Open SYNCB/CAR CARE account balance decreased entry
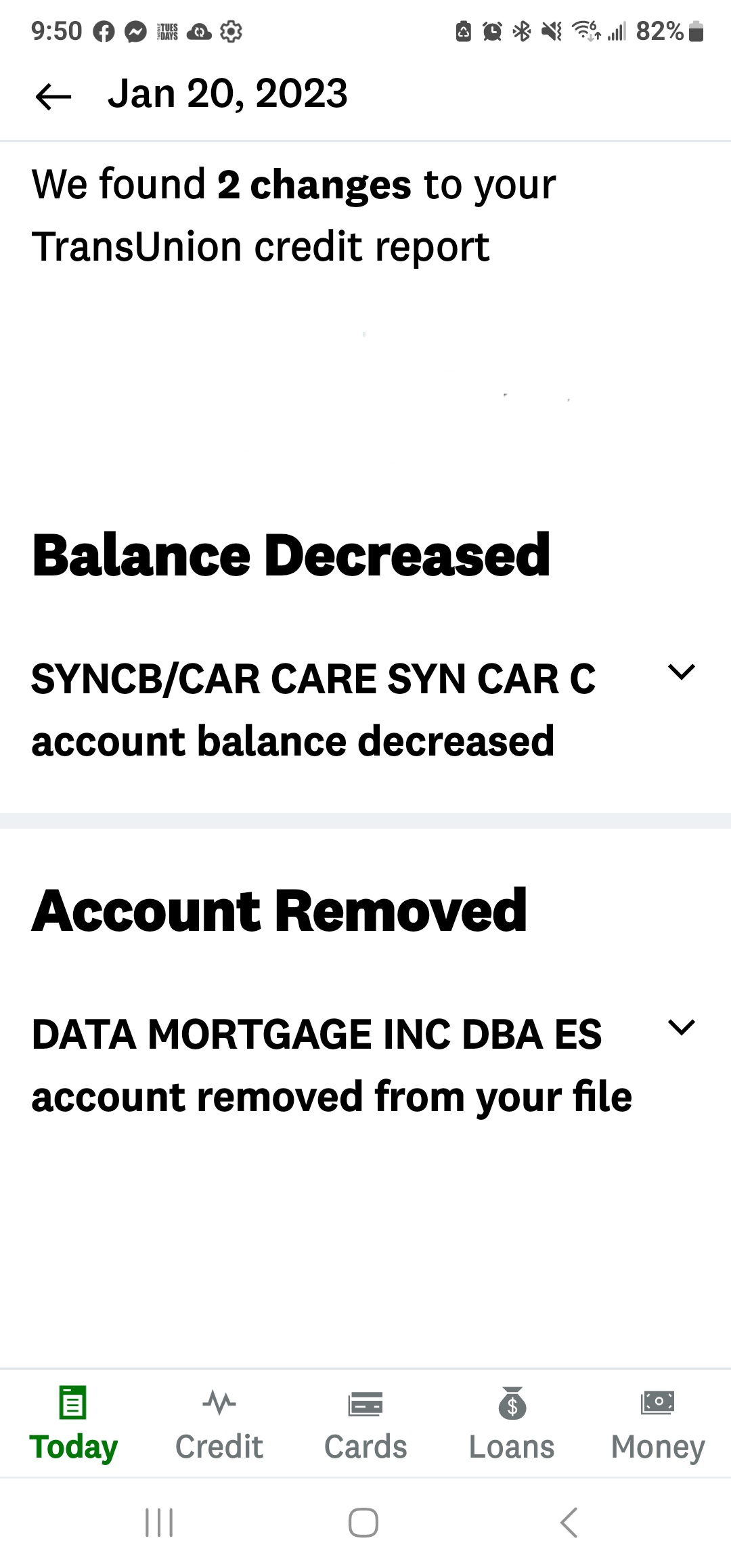731x1568 pixels. (314, 710)
